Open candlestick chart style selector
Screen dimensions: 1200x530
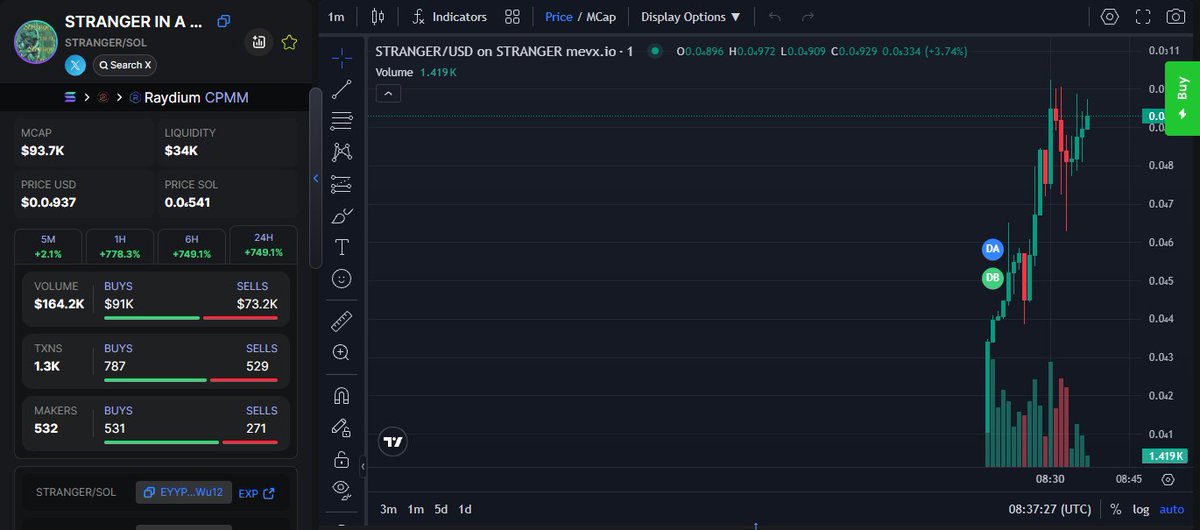point(377,17)
